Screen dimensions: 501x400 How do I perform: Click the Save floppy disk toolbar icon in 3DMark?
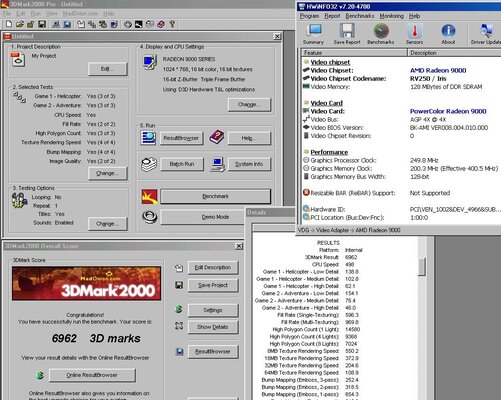point(42,24)
